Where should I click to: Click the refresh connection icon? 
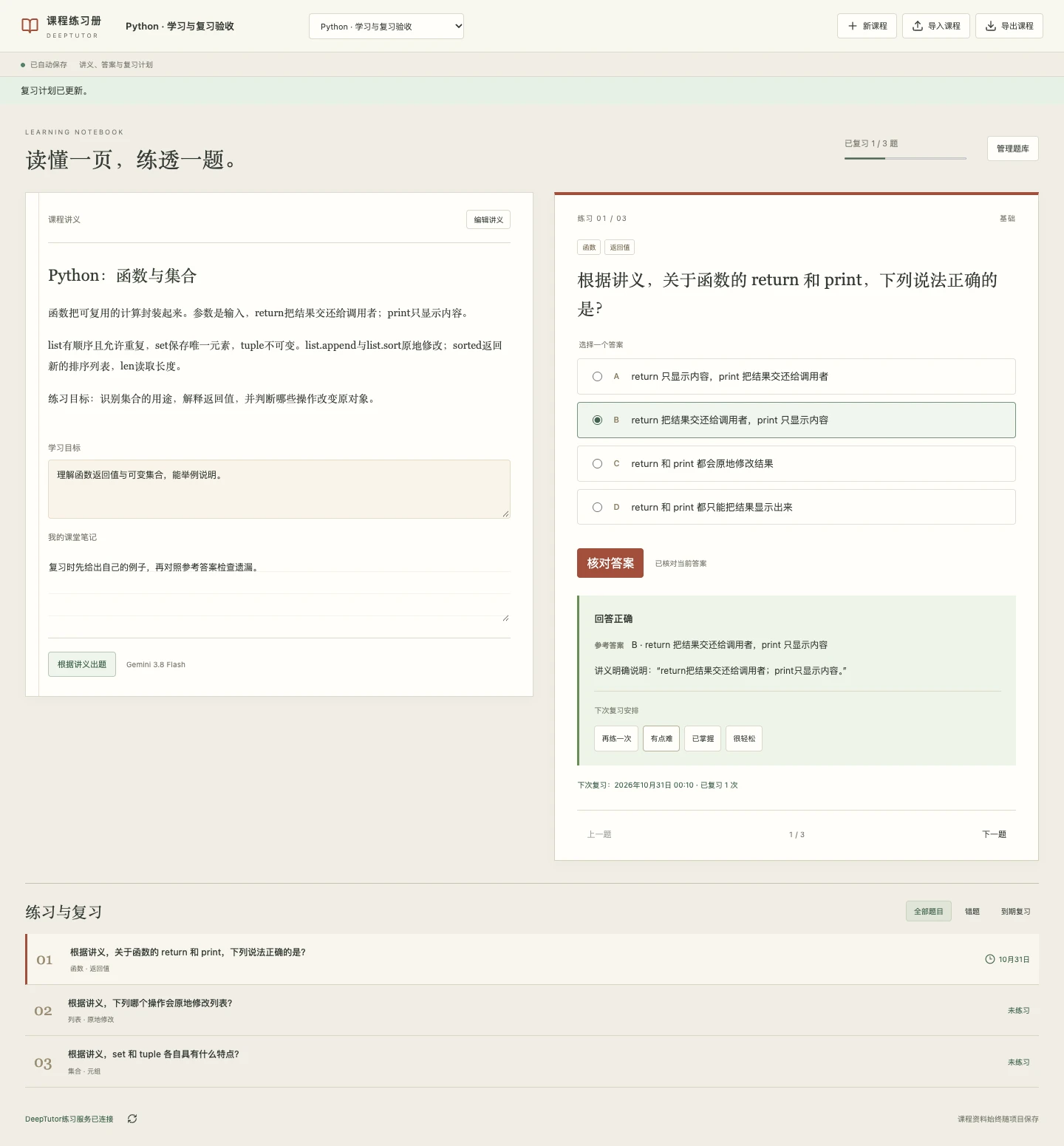pyautogui.click(x=132, y=1119)
